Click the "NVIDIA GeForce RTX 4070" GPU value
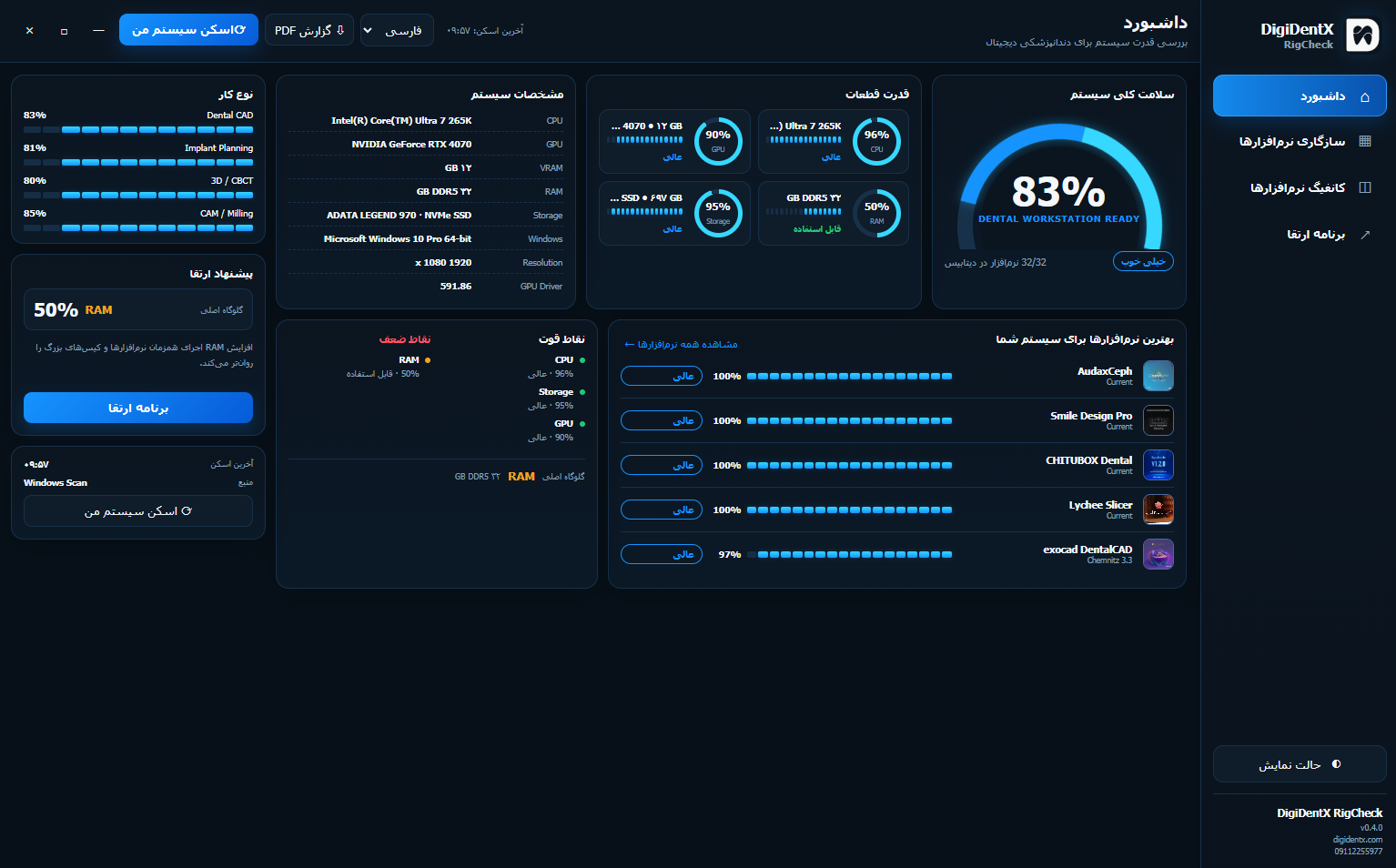1396x868 pixels. pyautogui.click(x=411, y=145)
